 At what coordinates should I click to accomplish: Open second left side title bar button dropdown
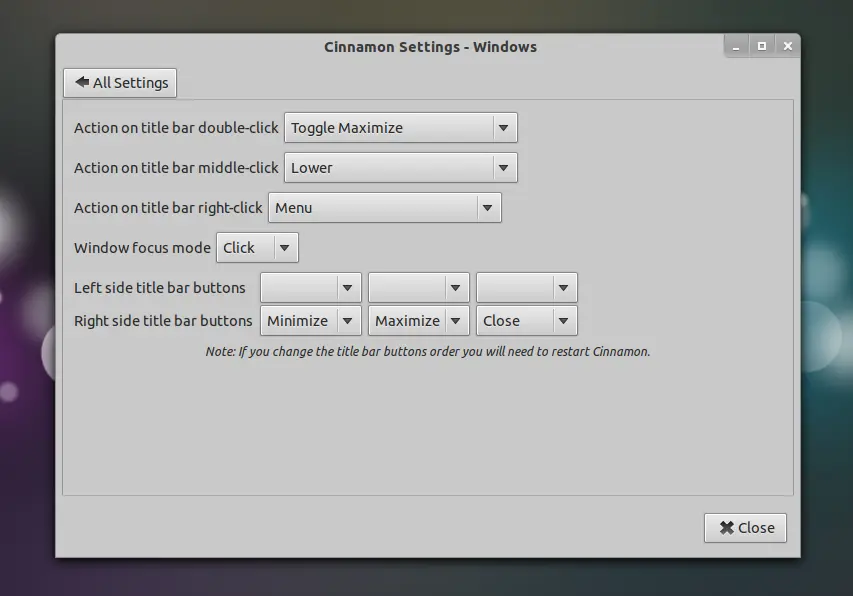pos(418,288)
